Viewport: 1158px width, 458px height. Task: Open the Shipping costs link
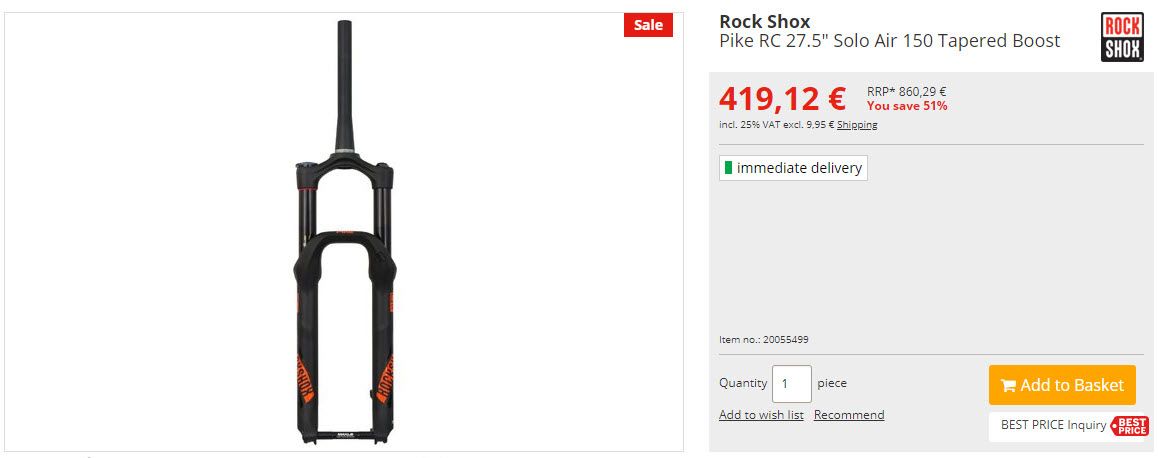[857, 125]
